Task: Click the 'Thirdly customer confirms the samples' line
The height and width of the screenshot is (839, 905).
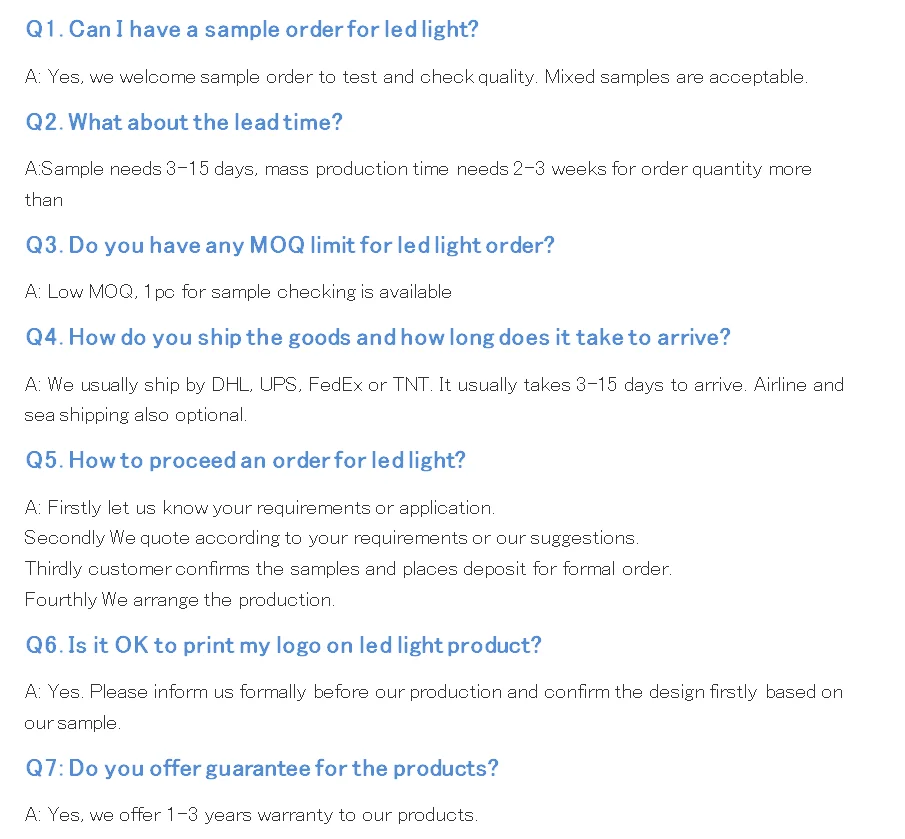Action: coord(348,569)
